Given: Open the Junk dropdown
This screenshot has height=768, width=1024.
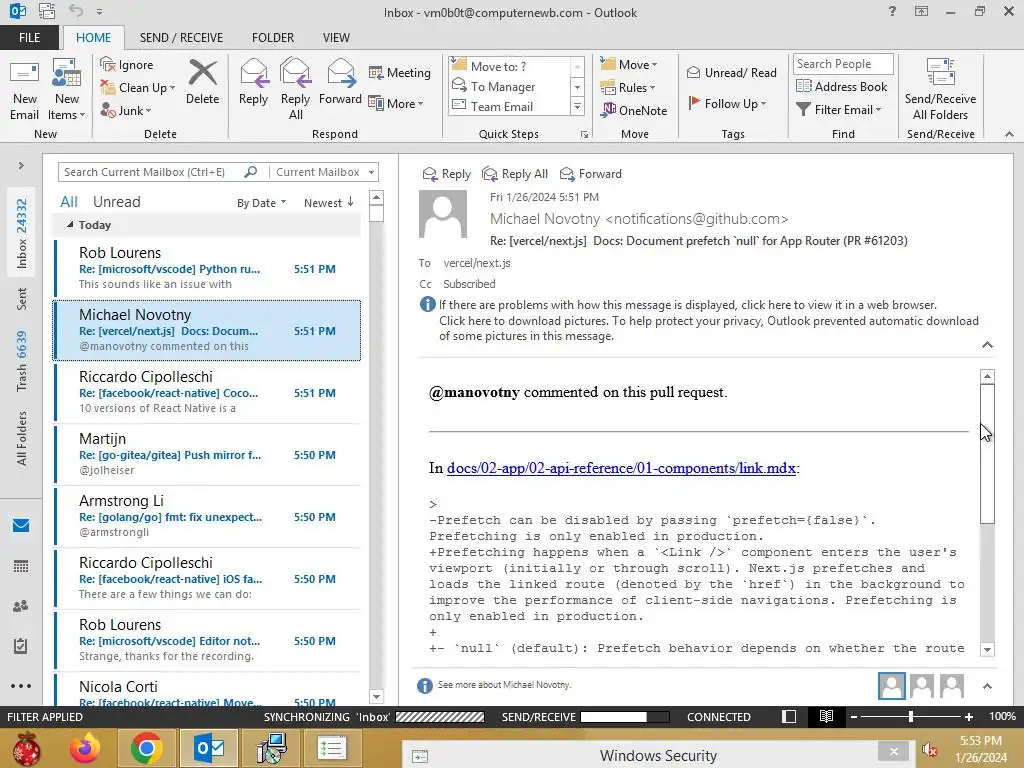Looking at the screenshot, I should pos(126,110).
